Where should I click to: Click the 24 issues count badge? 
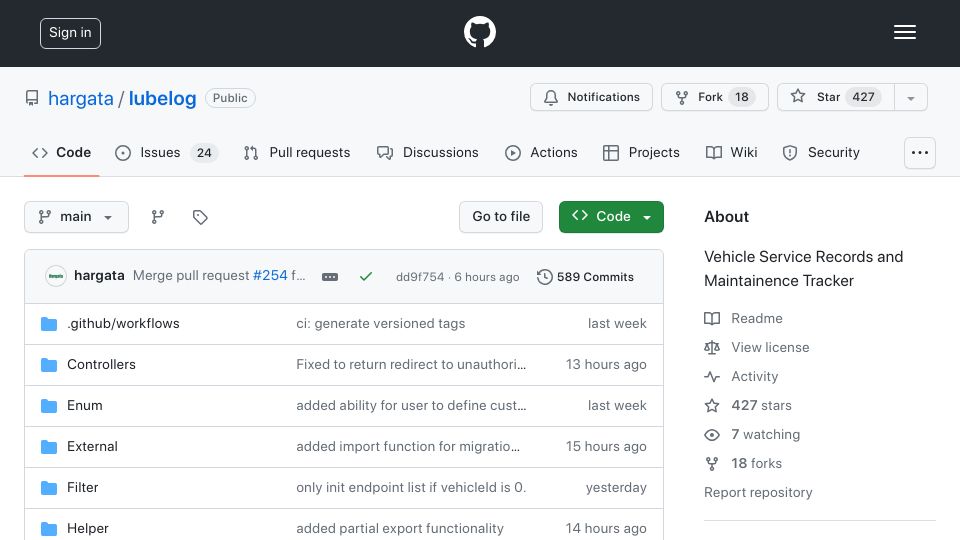(204, 153)
